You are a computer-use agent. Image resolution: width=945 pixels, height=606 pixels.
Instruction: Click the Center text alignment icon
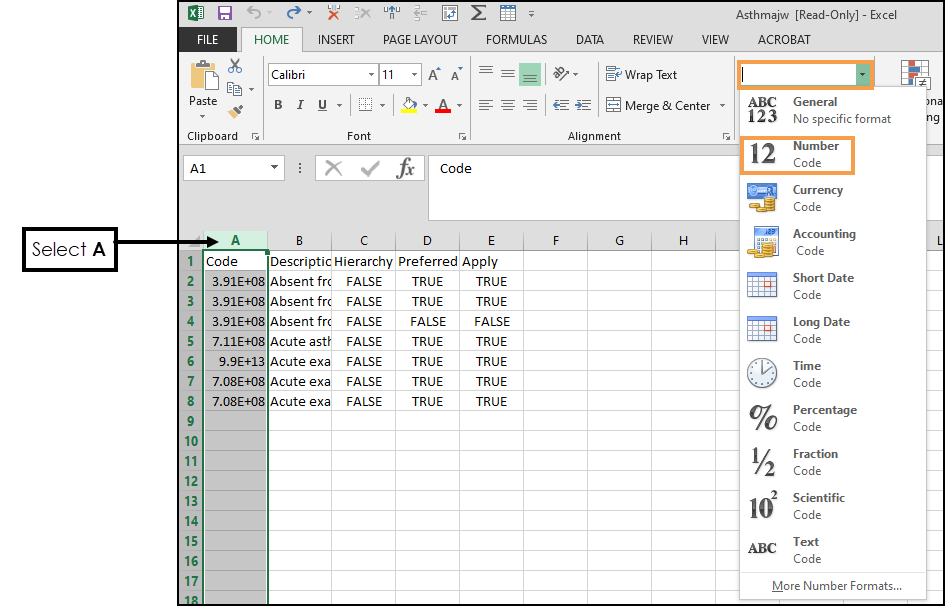[508, 105]
